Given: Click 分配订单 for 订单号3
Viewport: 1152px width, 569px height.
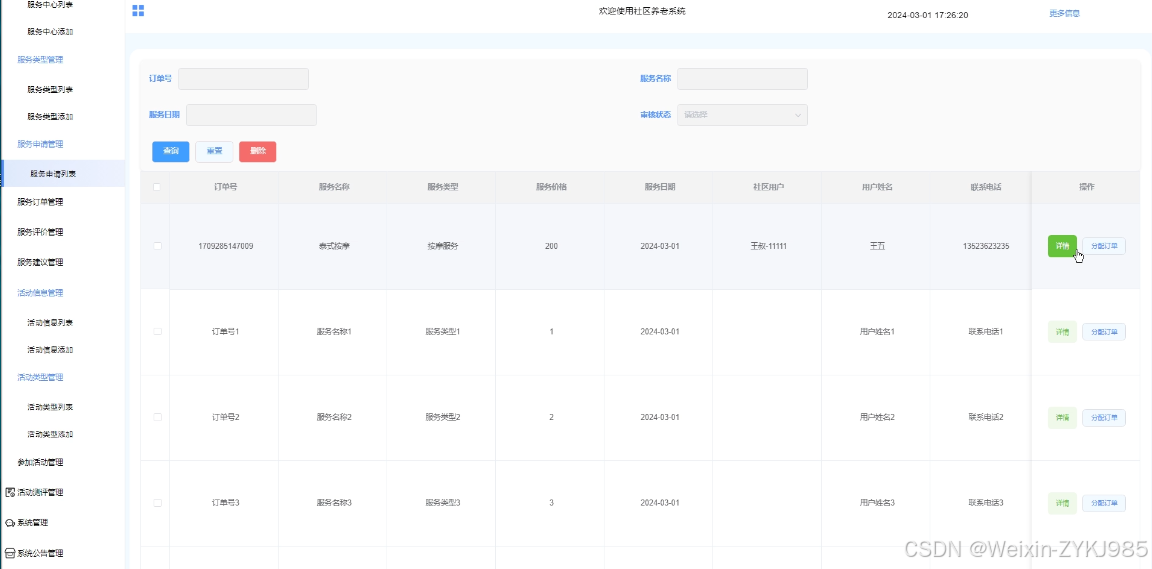Looking at the screenshot, I should point(1104,503).
